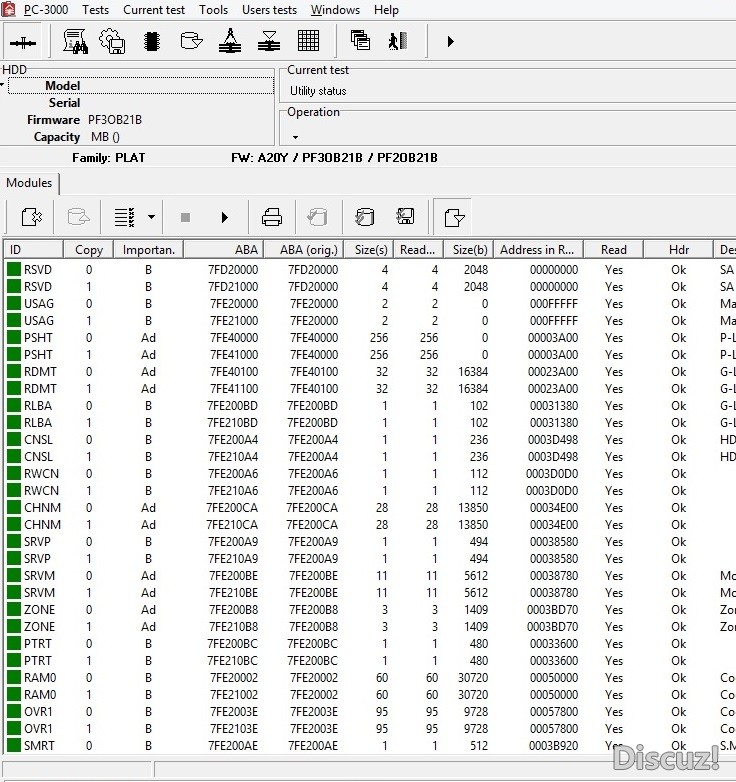Sort by the ABA column header
The height and width of the screenshot is (782, 736).
pyautogui.click(x=224, y=250)
